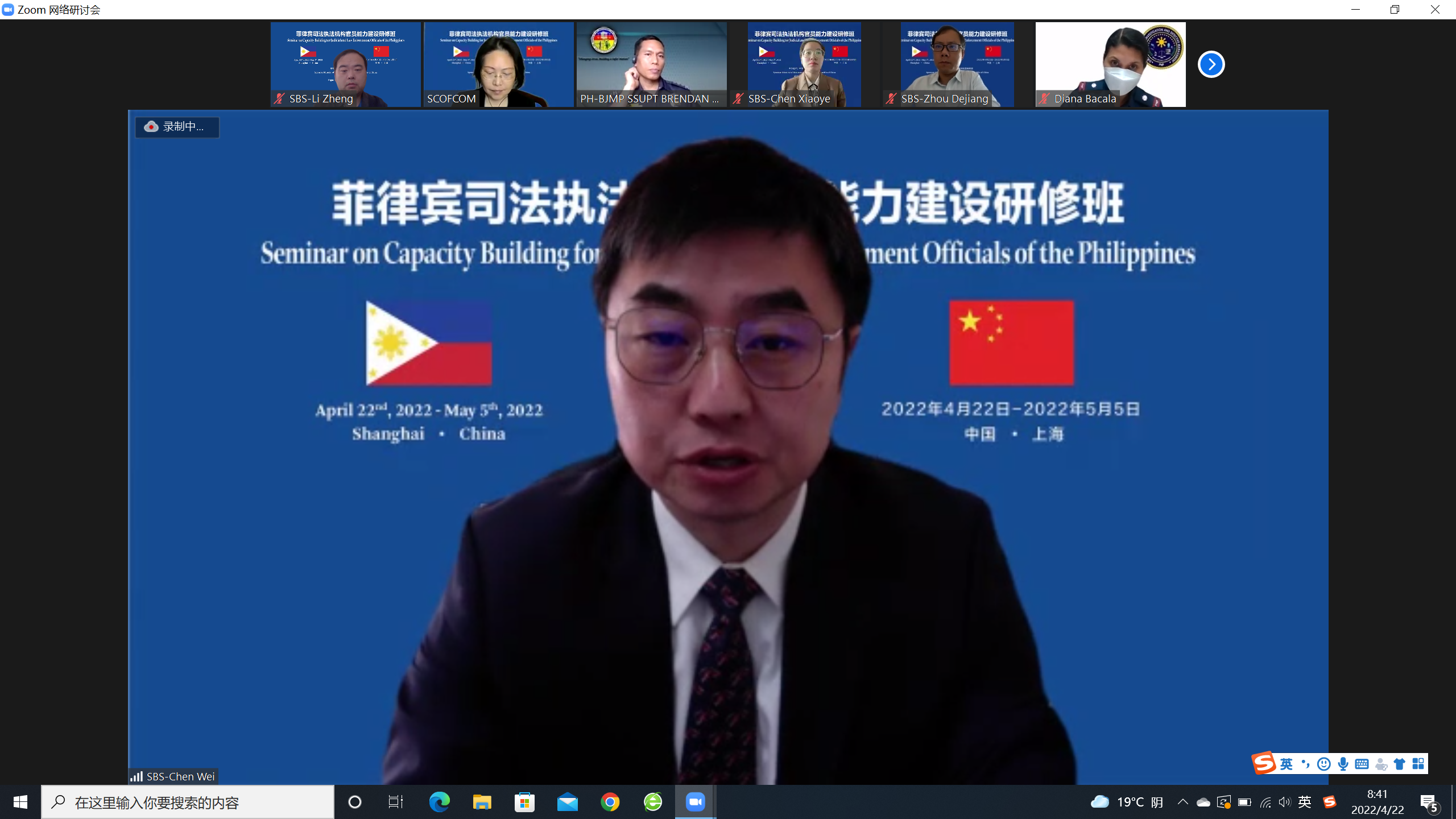Image resolution: width=1456 pixels, height=819 pixels.
Task: Open the volume slider from the tray
Action: [1285, 802]
